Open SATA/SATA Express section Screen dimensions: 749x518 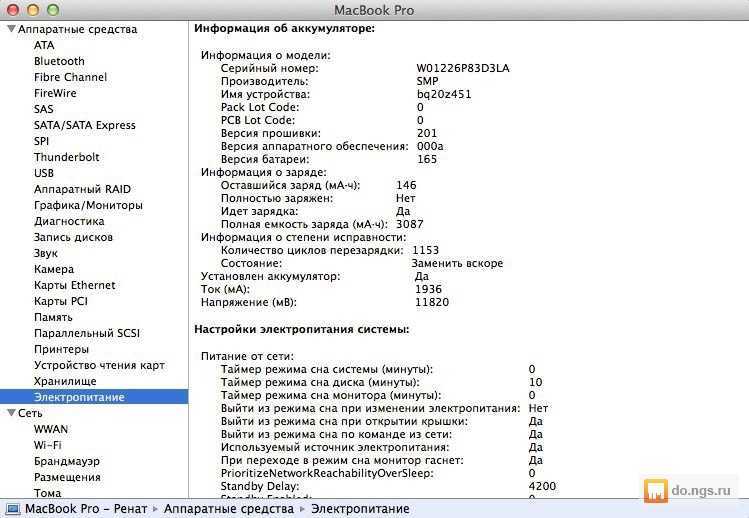(85, 125)
